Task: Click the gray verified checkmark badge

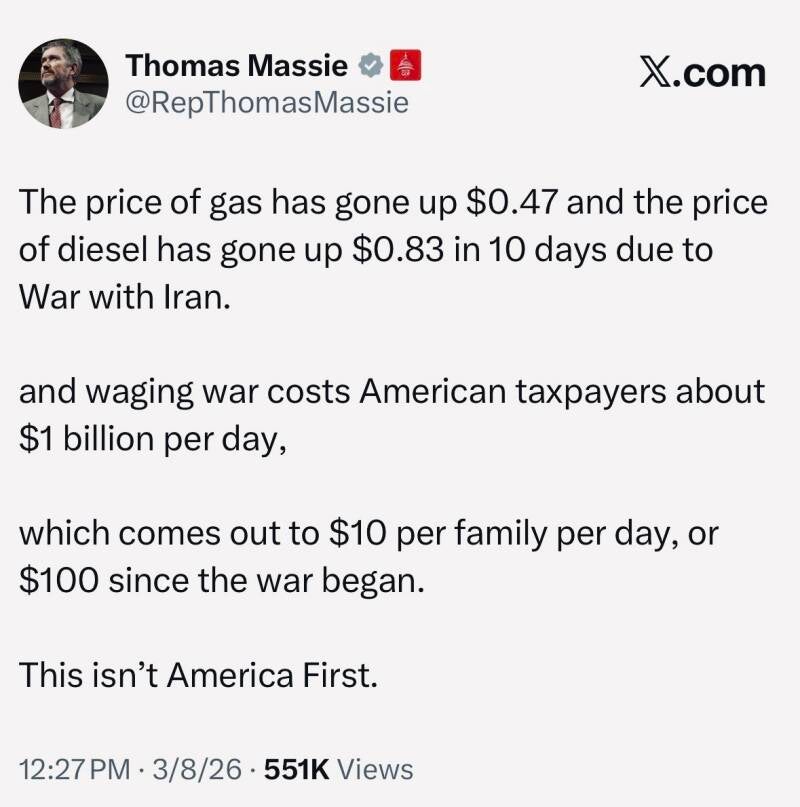Action: tap(370, 66)
